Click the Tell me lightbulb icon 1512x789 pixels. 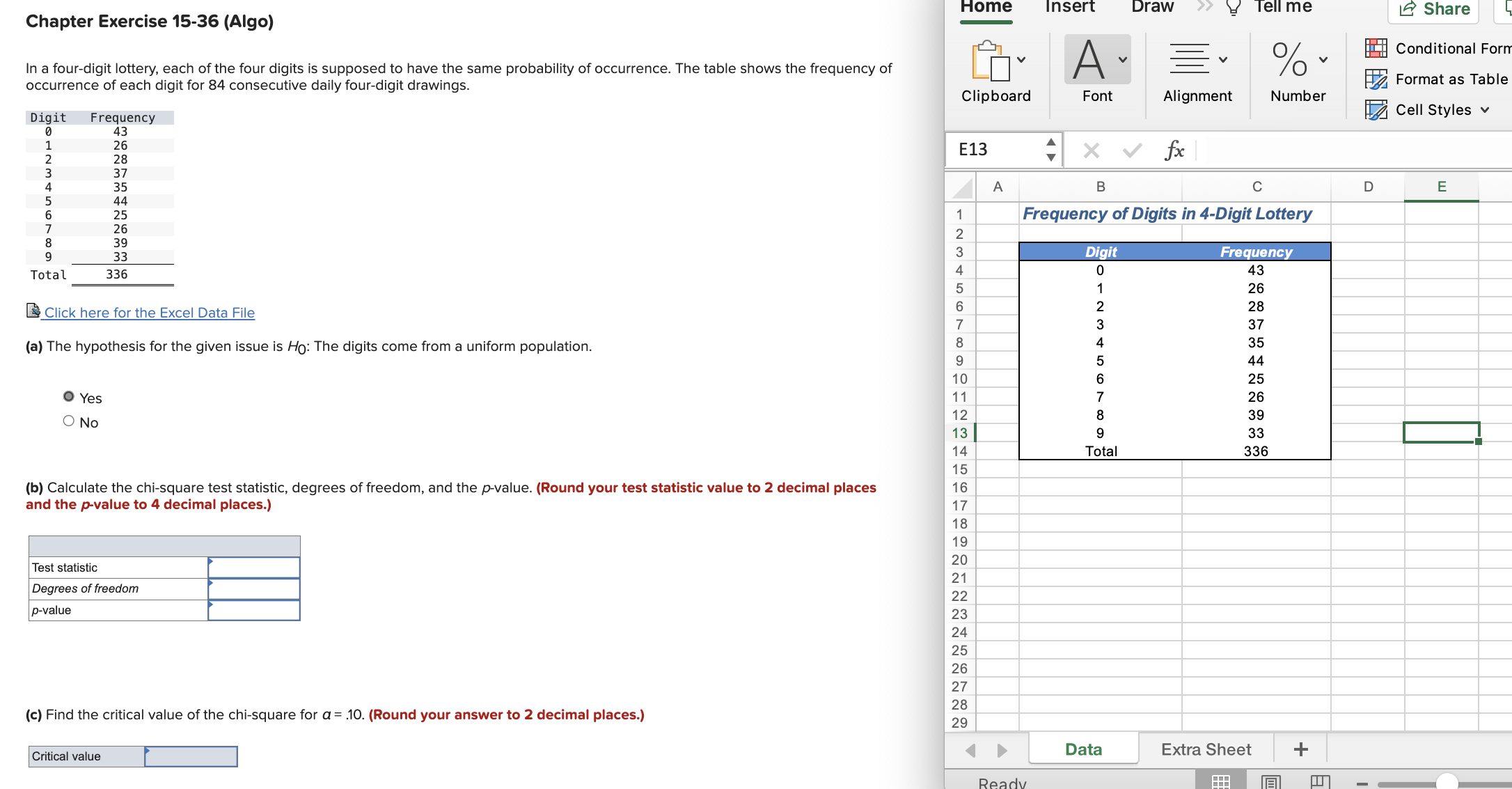pyautogui.click(x=1234, y=8)
